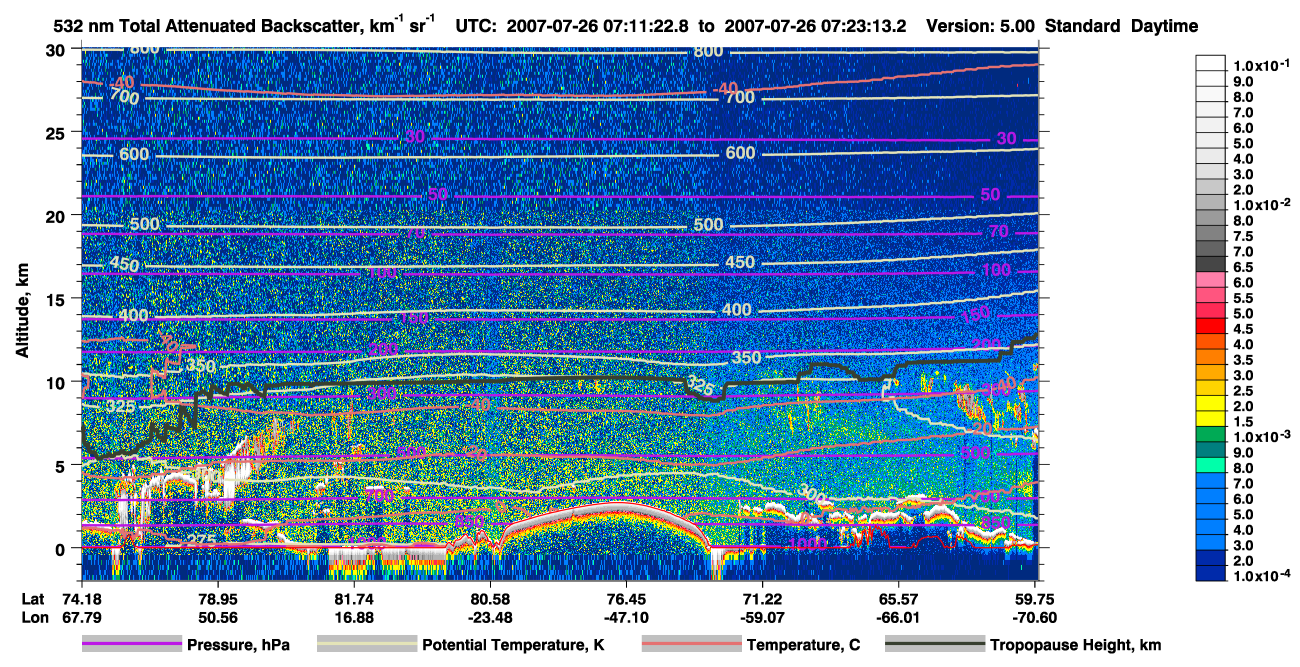Click the Pressure, hPa legend line swatch
This screenshot has height=667, width=1300.
coord(132,645)
